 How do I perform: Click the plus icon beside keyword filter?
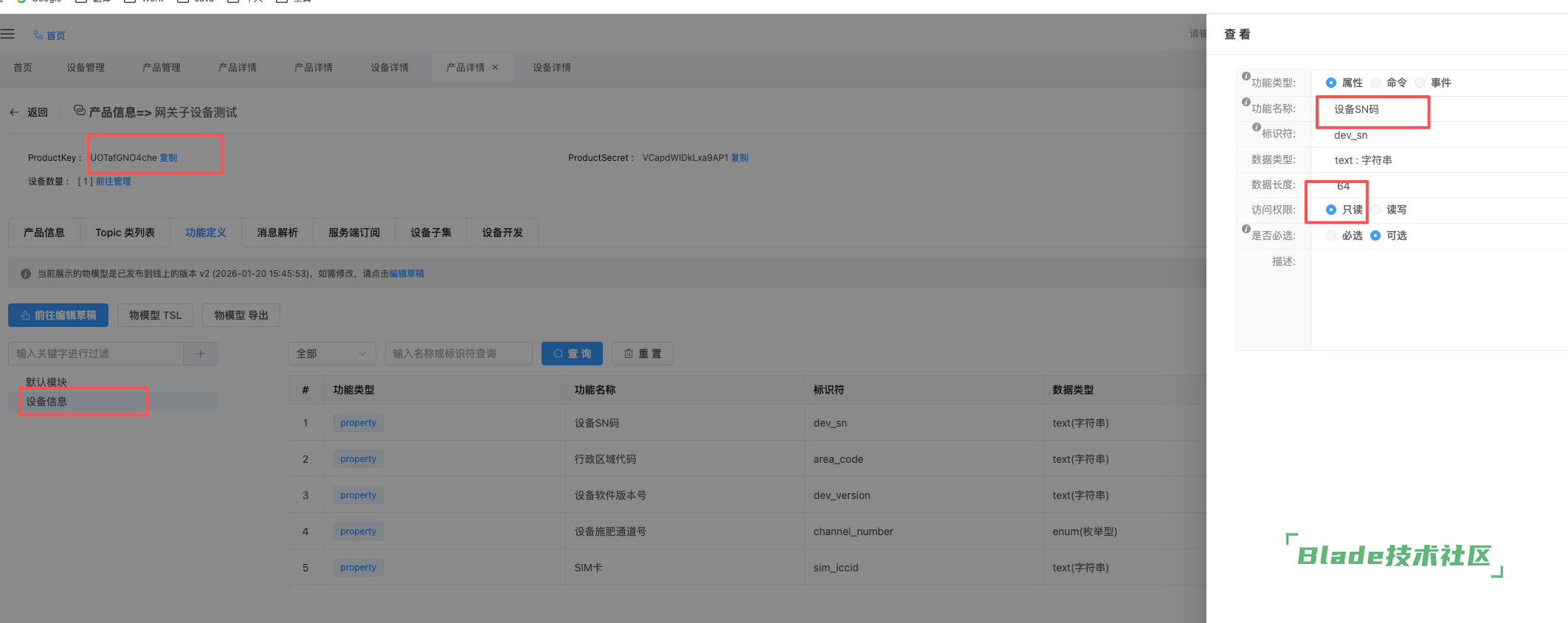[x=201, y=354]
